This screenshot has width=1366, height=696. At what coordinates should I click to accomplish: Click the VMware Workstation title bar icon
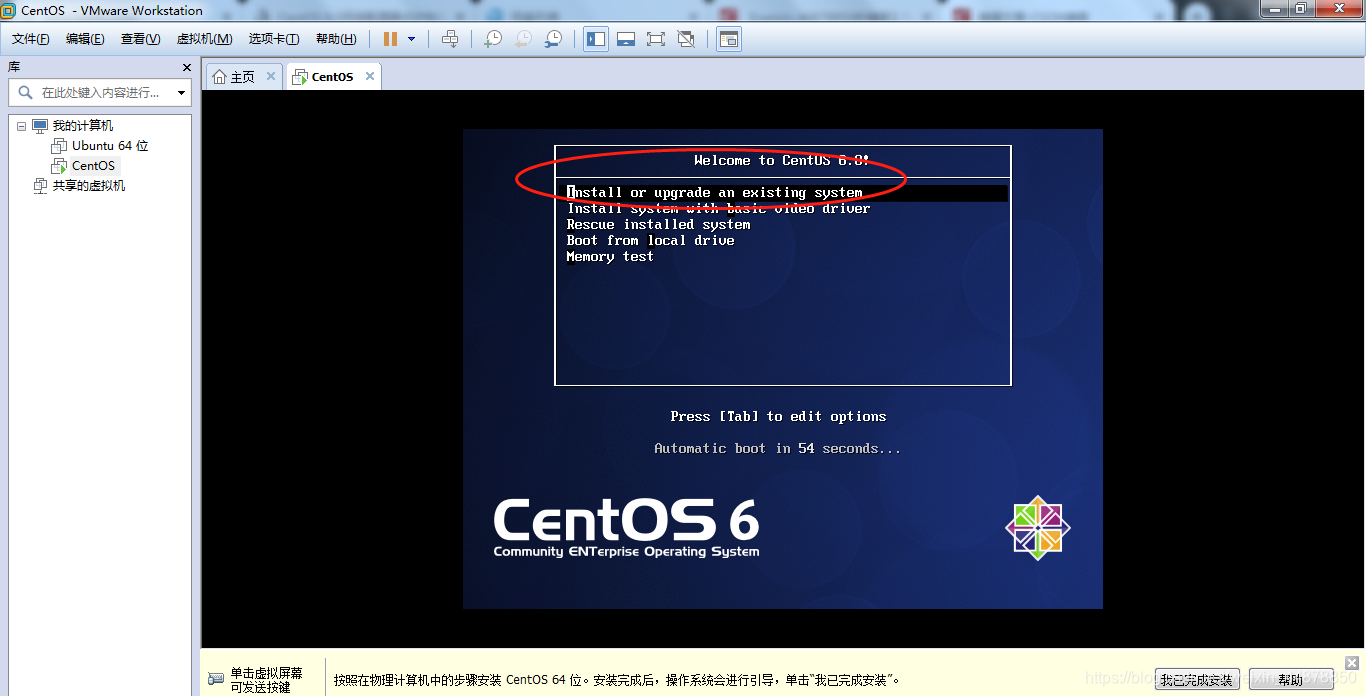(8, 10)
